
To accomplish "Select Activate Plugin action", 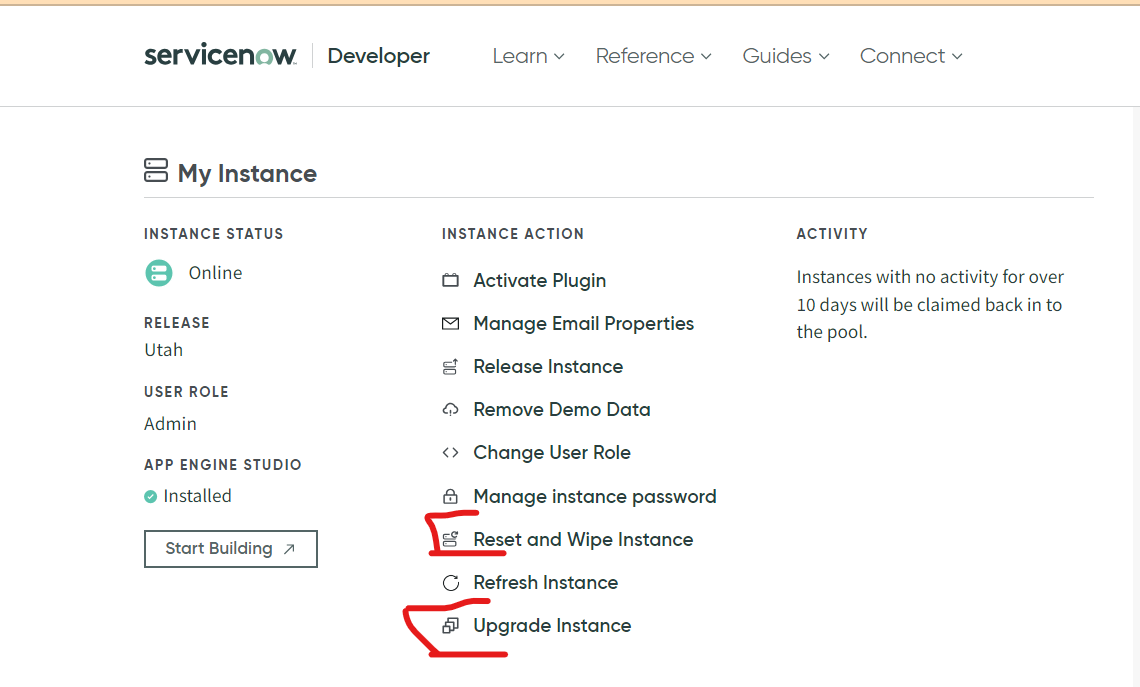I will (x=539, y=281).
